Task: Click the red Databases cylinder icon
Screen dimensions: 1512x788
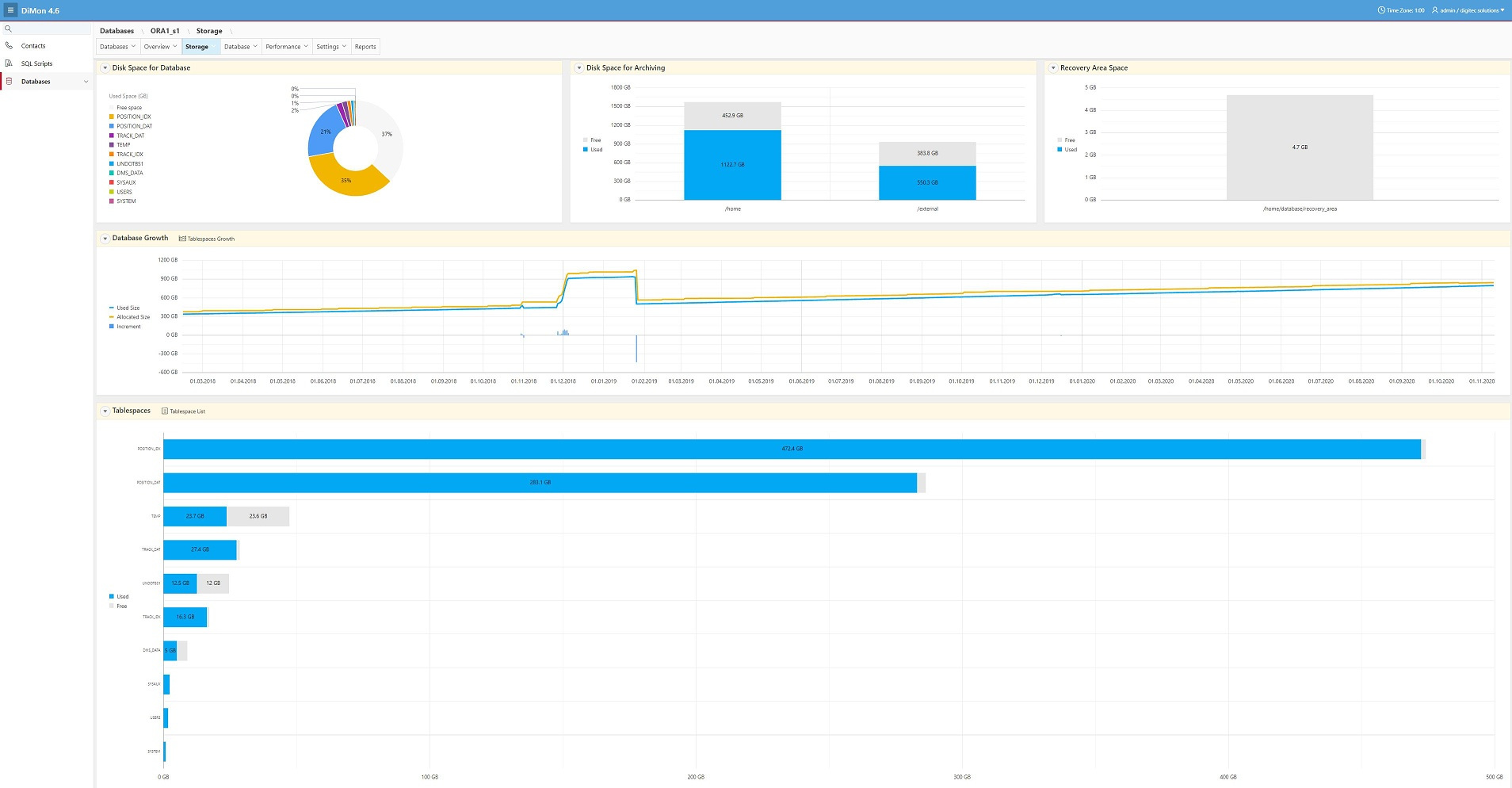Action: click(x=9, y=82)
